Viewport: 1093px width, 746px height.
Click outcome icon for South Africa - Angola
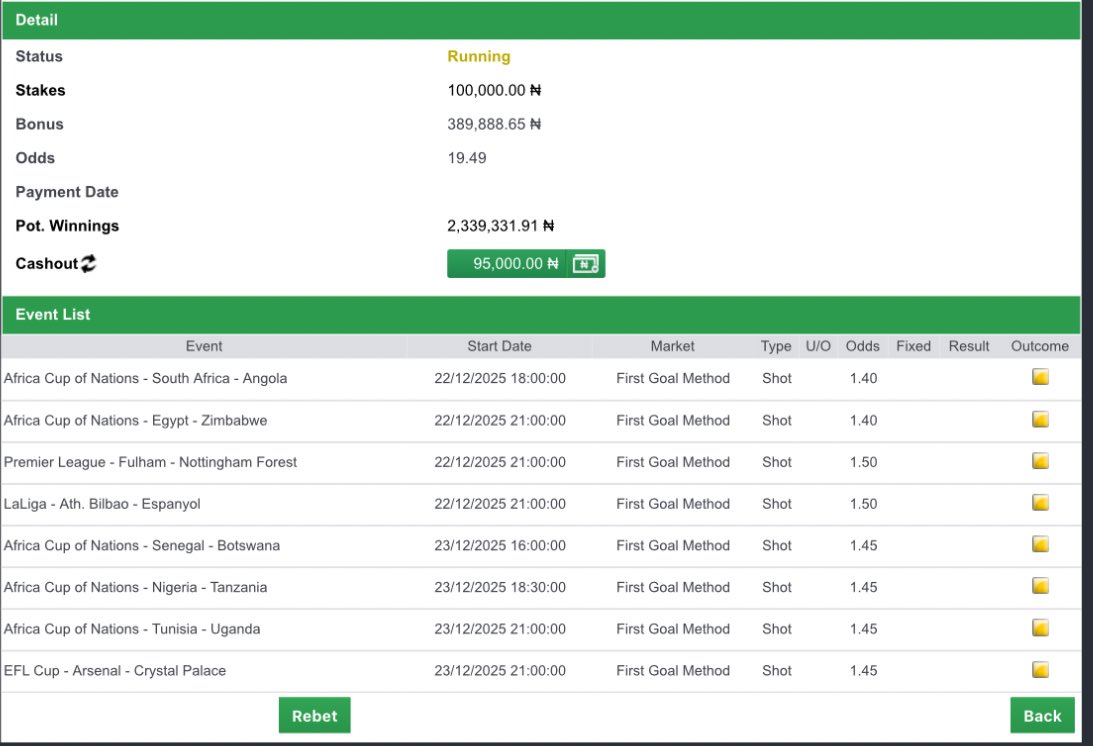tap(1040, 377)
